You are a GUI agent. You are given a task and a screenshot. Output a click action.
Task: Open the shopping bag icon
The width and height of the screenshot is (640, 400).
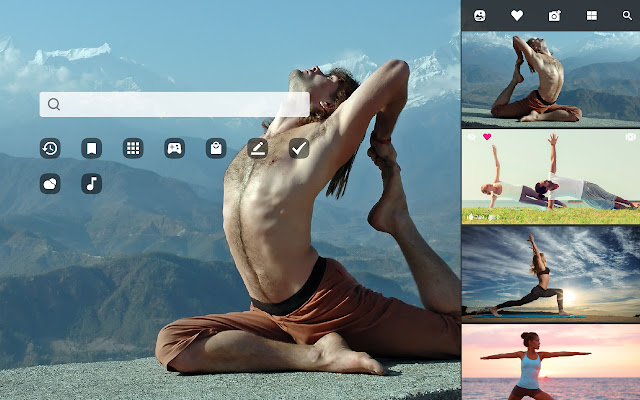click(x=215, y=149)
